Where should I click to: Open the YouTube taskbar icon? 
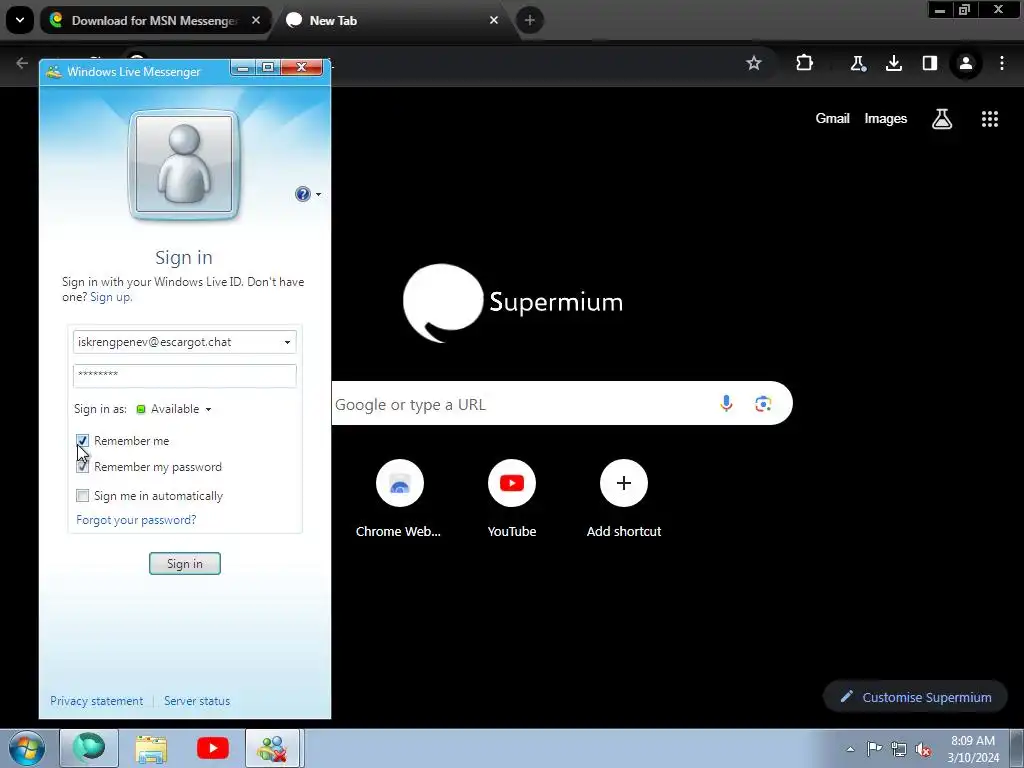click(213, 748)
